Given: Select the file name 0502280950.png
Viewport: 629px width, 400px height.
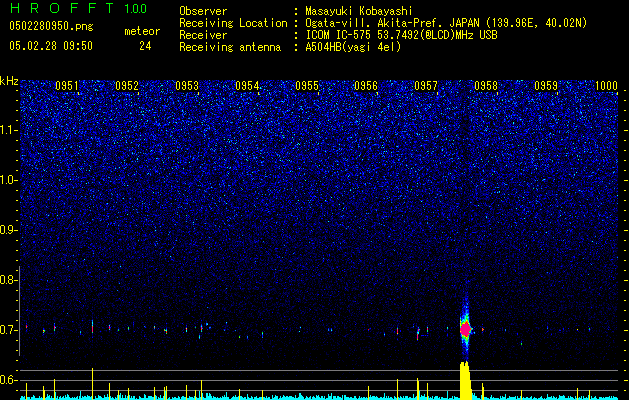Looking at the screenshot, I should tap(51, 27).
